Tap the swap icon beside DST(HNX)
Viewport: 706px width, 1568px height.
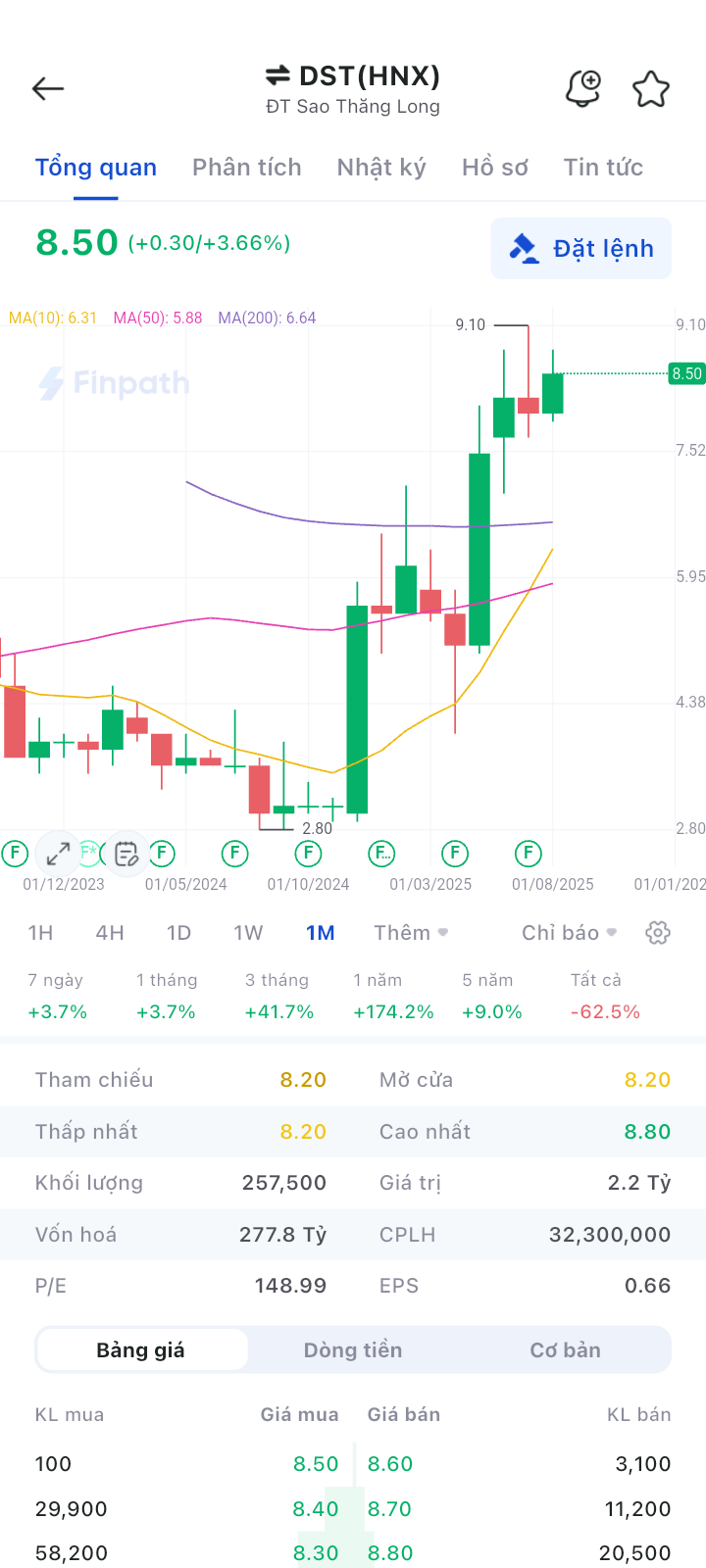[x=277, y=75]
